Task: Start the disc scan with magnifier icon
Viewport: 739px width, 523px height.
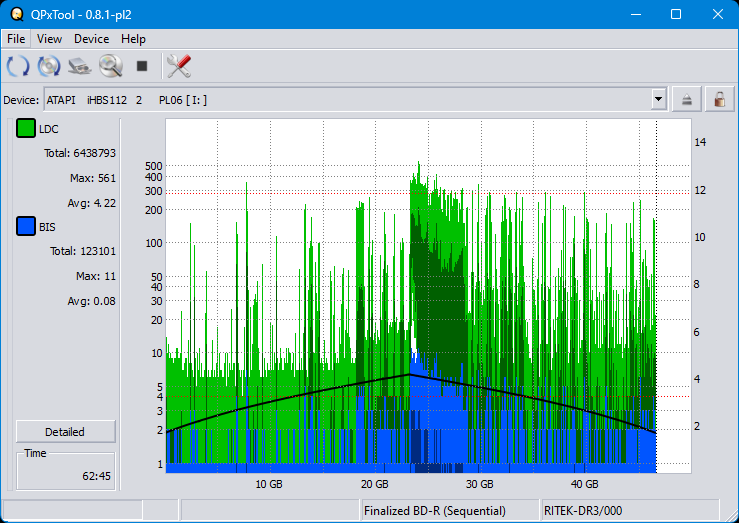Action: coord(110,67)
